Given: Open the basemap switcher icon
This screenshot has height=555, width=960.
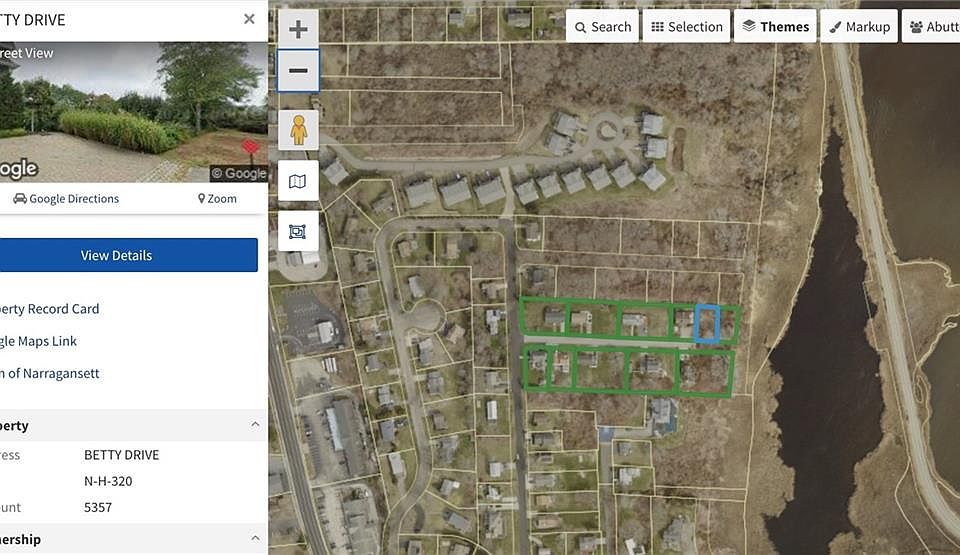Looking at the screenshot, I should [298, 181].
